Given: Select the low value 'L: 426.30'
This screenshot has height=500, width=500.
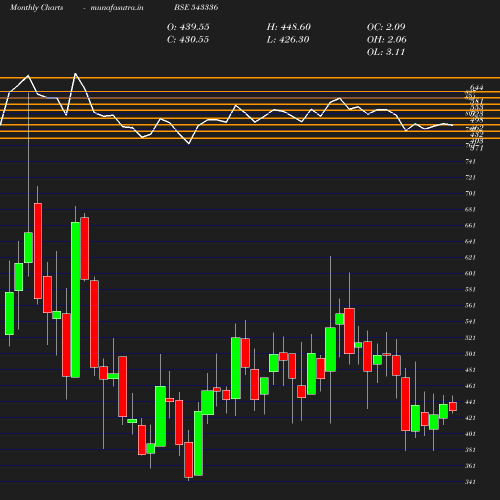Looking at the screenshot, I should pyautogui.click(x=288, y=40).
